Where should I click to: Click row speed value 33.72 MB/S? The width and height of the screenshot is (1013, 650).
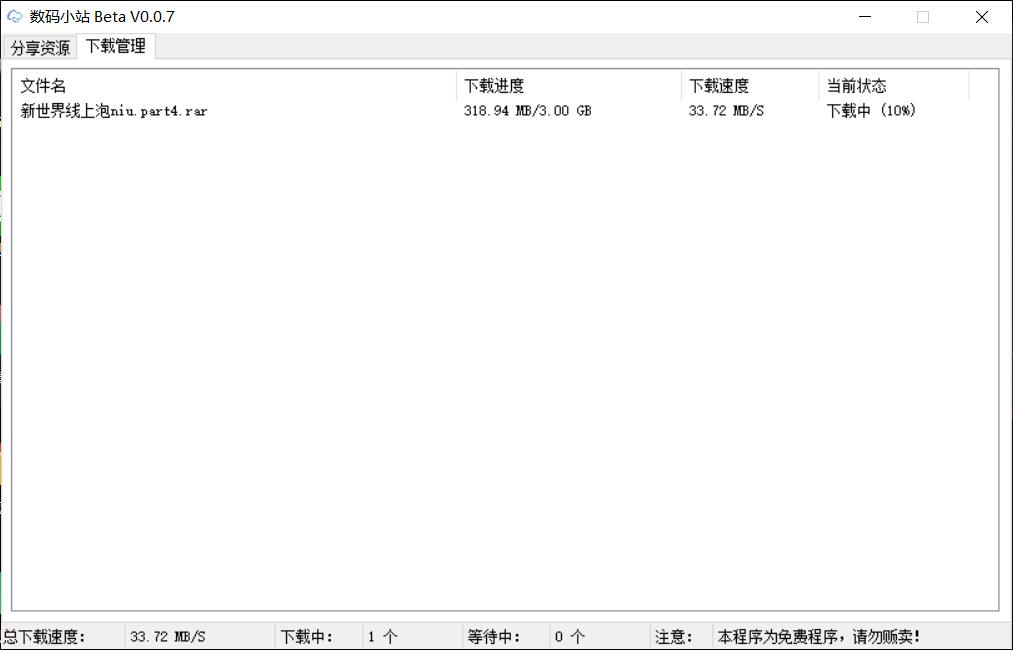tap(726, 111)
